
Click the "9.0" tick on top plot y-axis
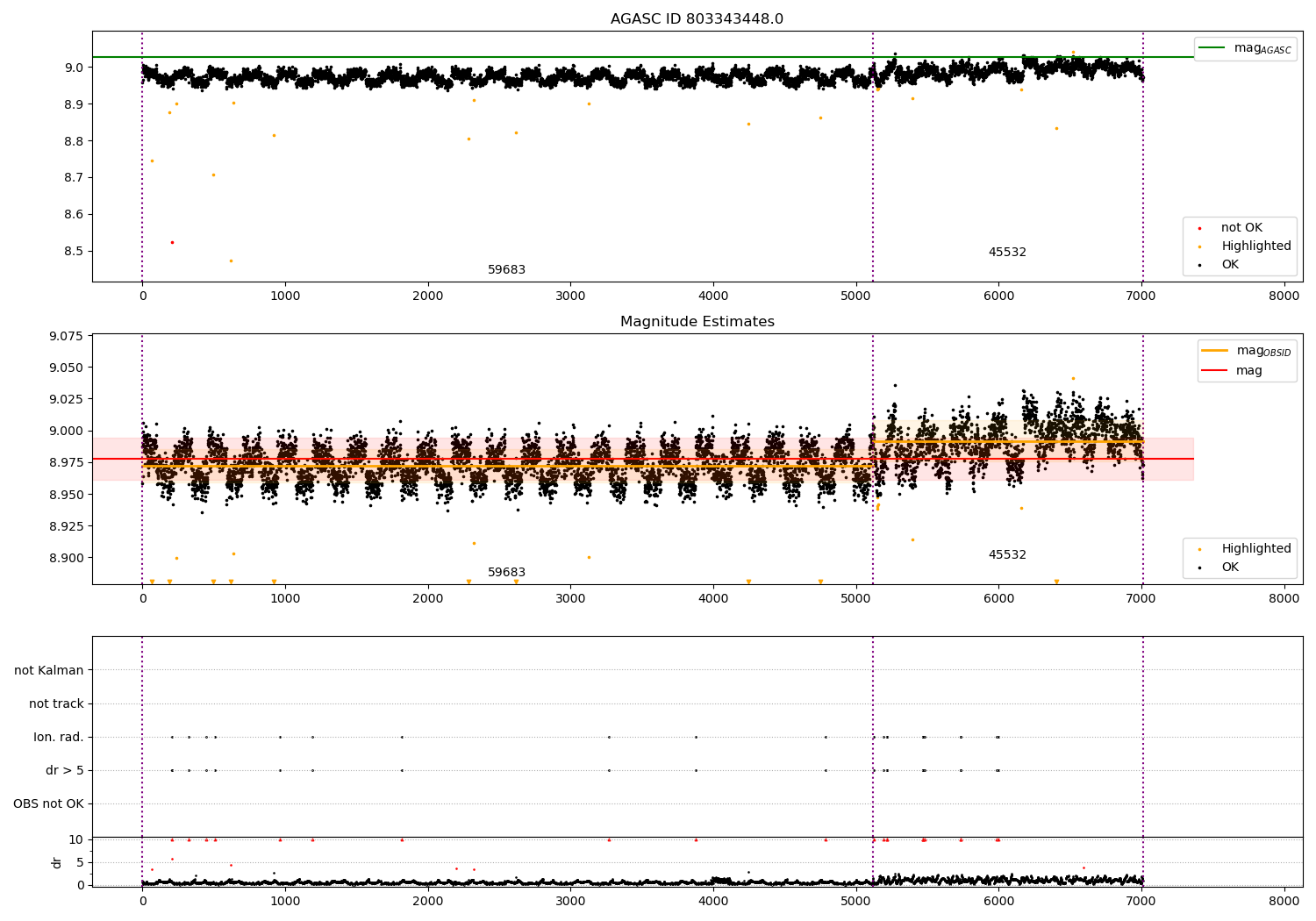point(75,68)
